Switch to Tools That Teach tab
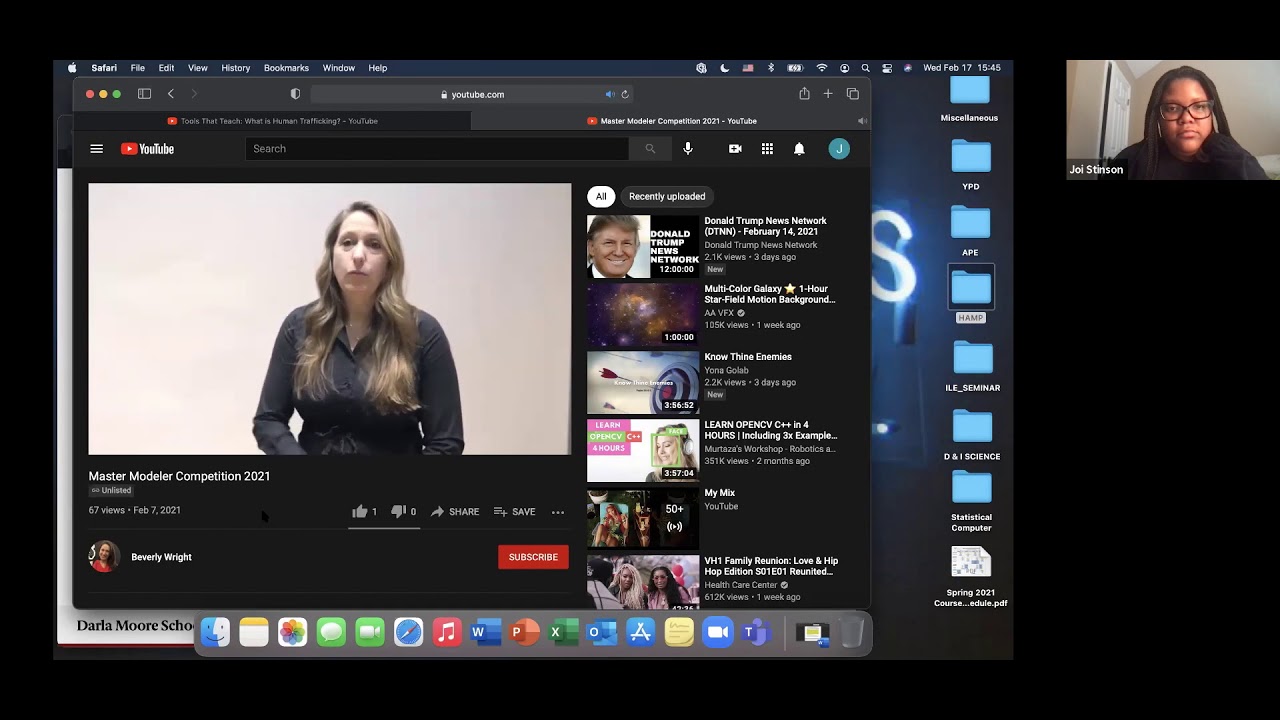Image resolution: width=1280 pixels, height=720 pixels. click(x=272, y=121)
